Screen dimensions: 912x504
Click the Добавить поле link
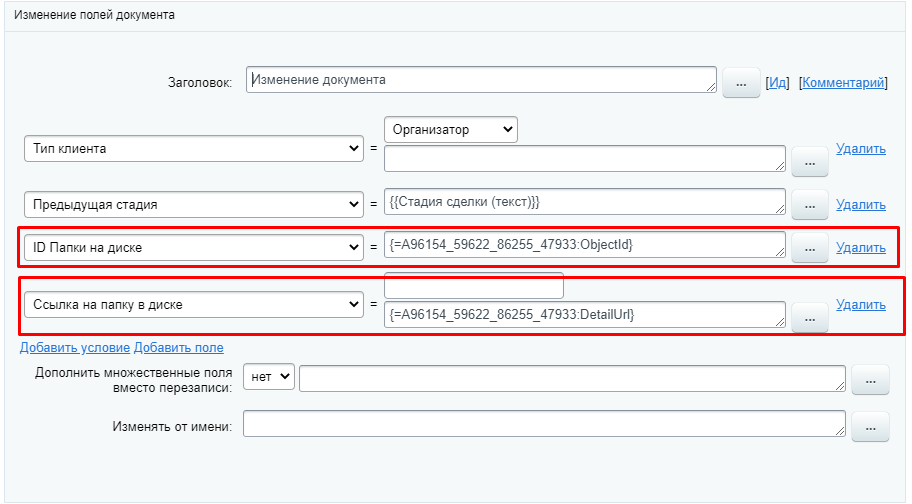click(179, 348)
